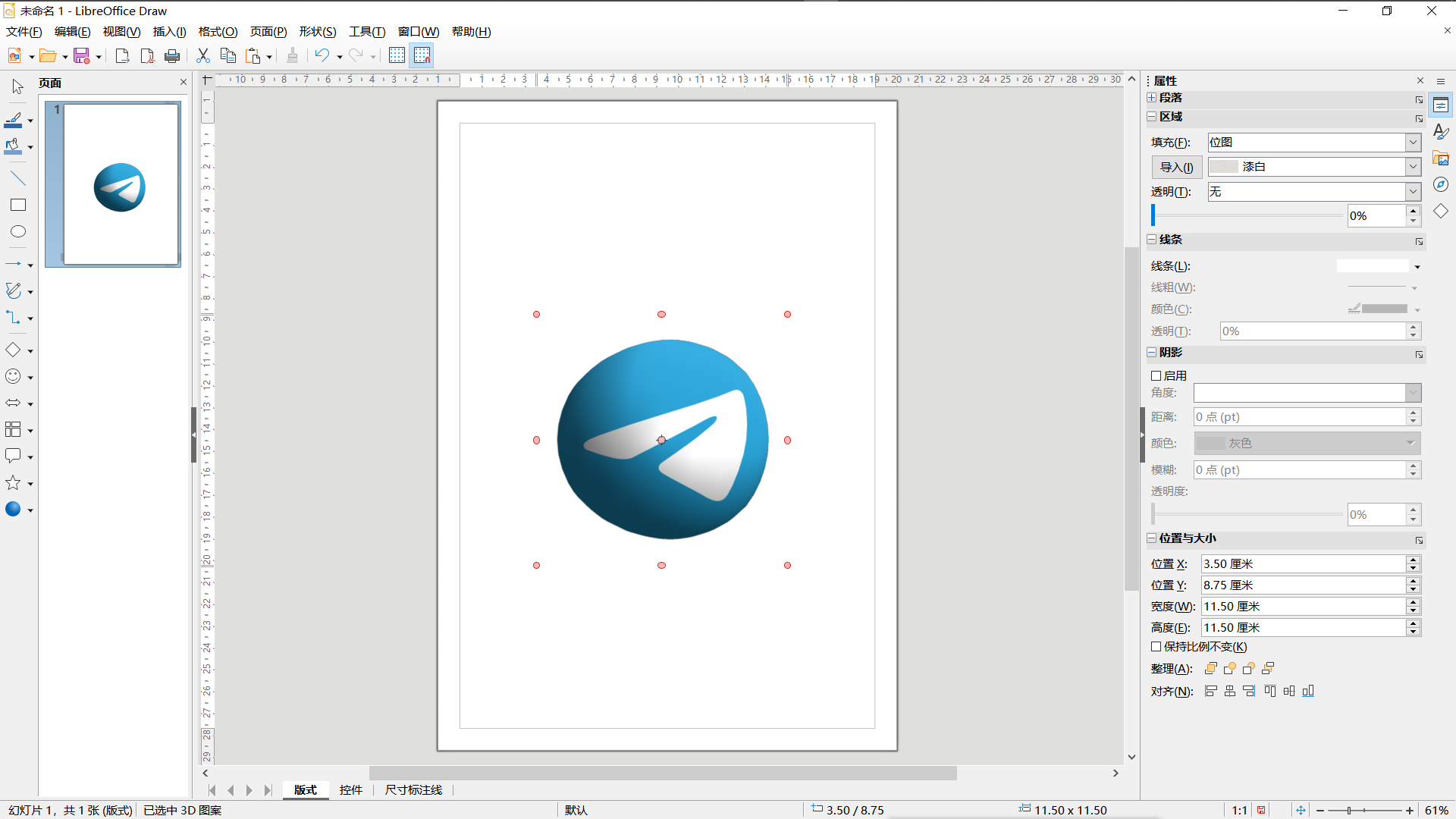Switch to the 尺寸标注线 layer tab
The width and height of the screenshot is (1456, 819).
point(413,790)
